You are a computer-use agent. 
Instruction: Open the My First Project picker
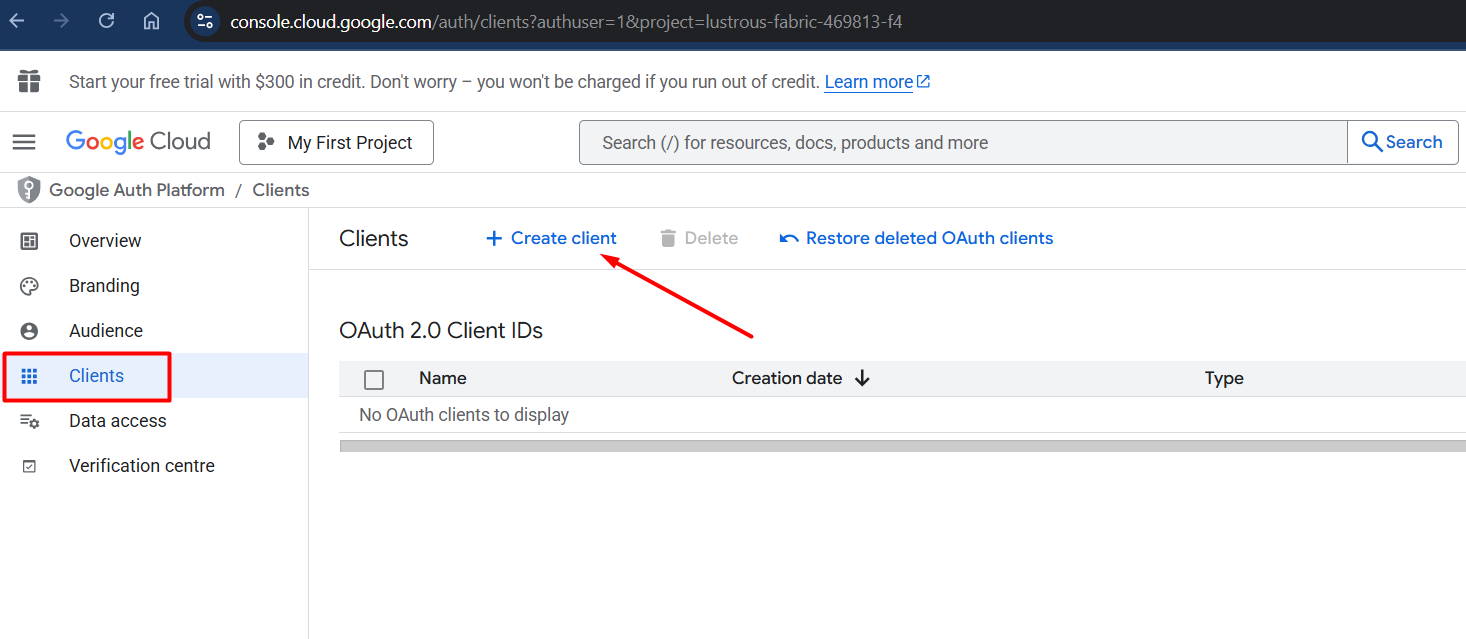click(x=336, y=142)
